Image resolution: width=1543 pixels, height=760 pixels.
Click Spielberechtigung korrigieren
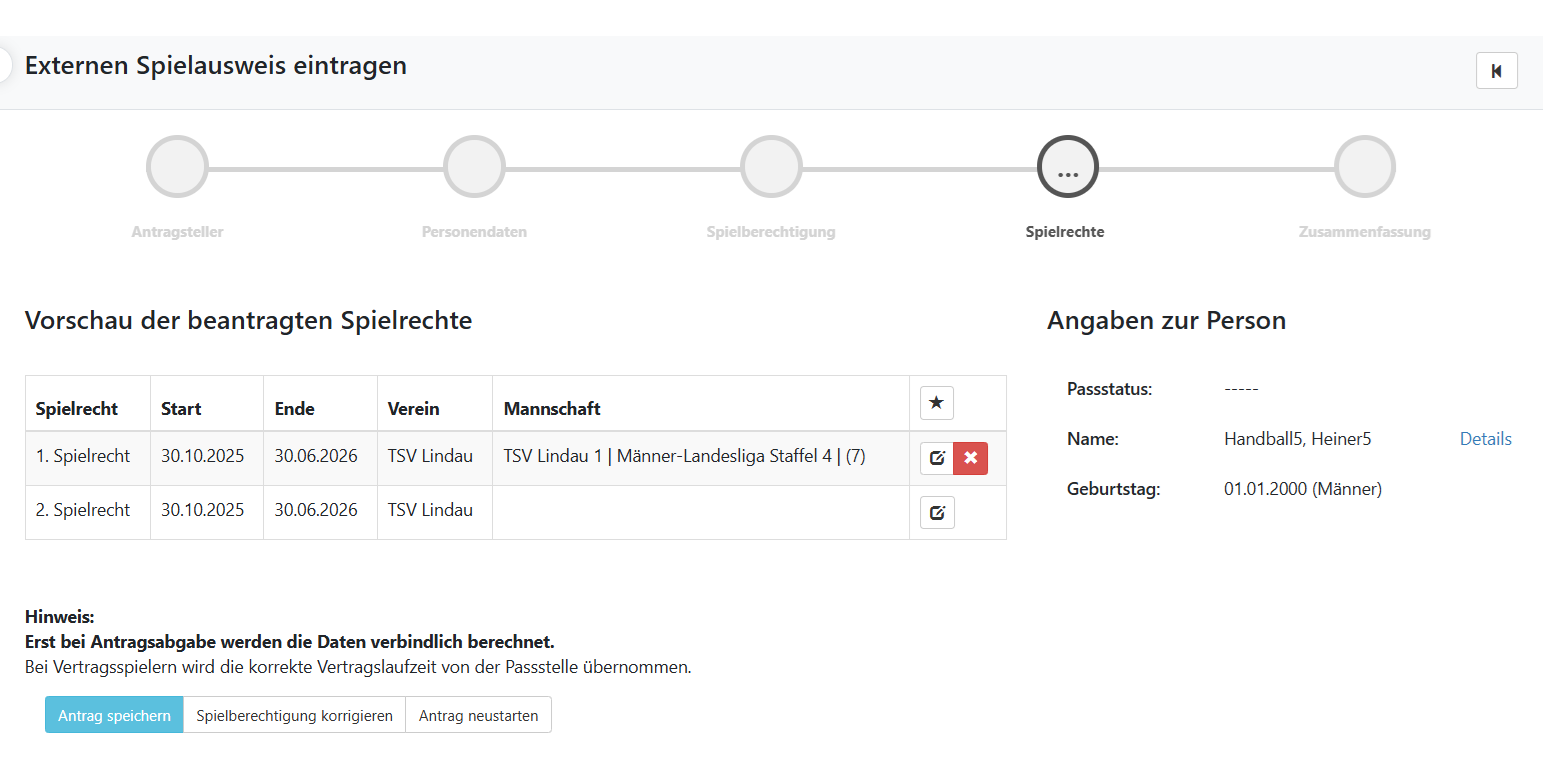coord(294,715)
